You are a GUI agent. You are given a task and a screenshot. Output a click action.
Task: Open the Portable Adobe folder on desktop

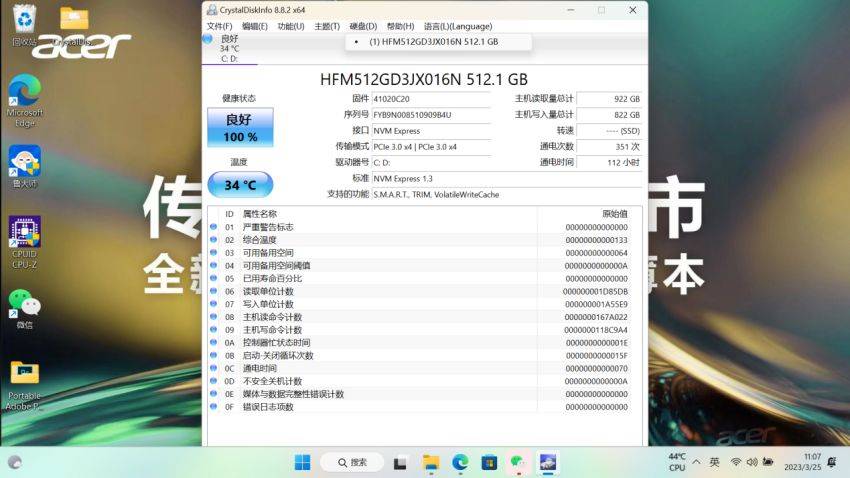click(x=24, y=385)
